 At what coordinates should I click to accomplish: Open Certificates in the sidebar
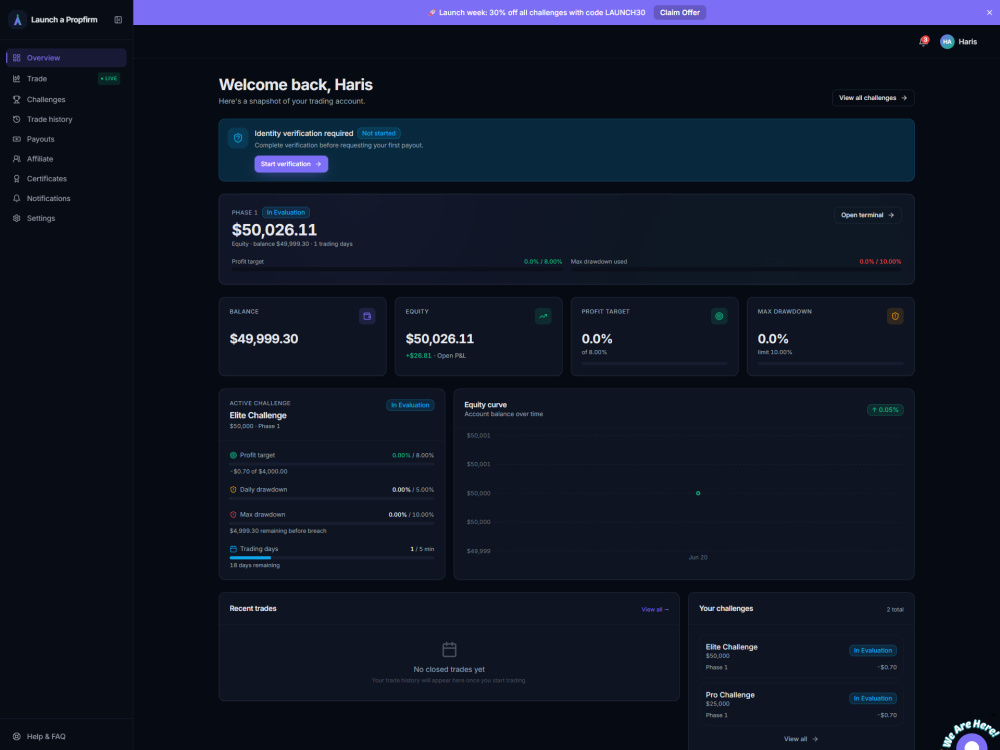(x=66, y=179)
